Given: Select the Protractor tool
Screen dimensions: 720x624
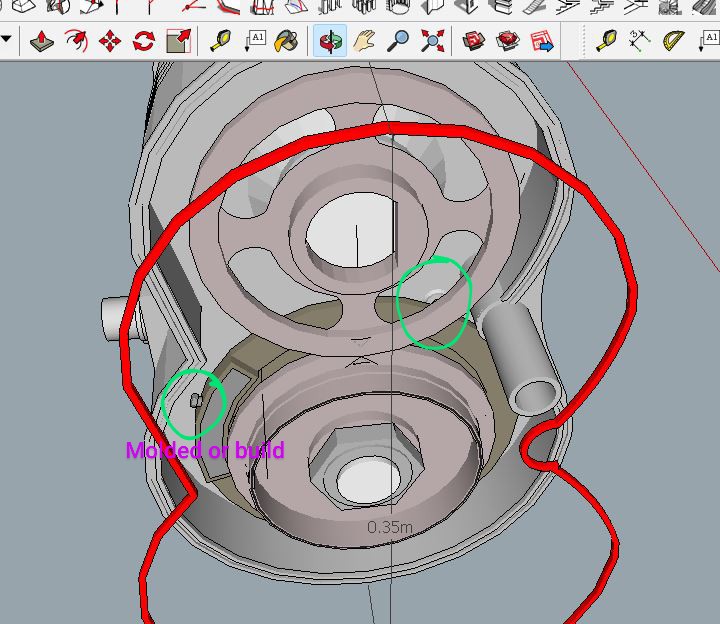Looking at the screenshot, I should (674, 41).
